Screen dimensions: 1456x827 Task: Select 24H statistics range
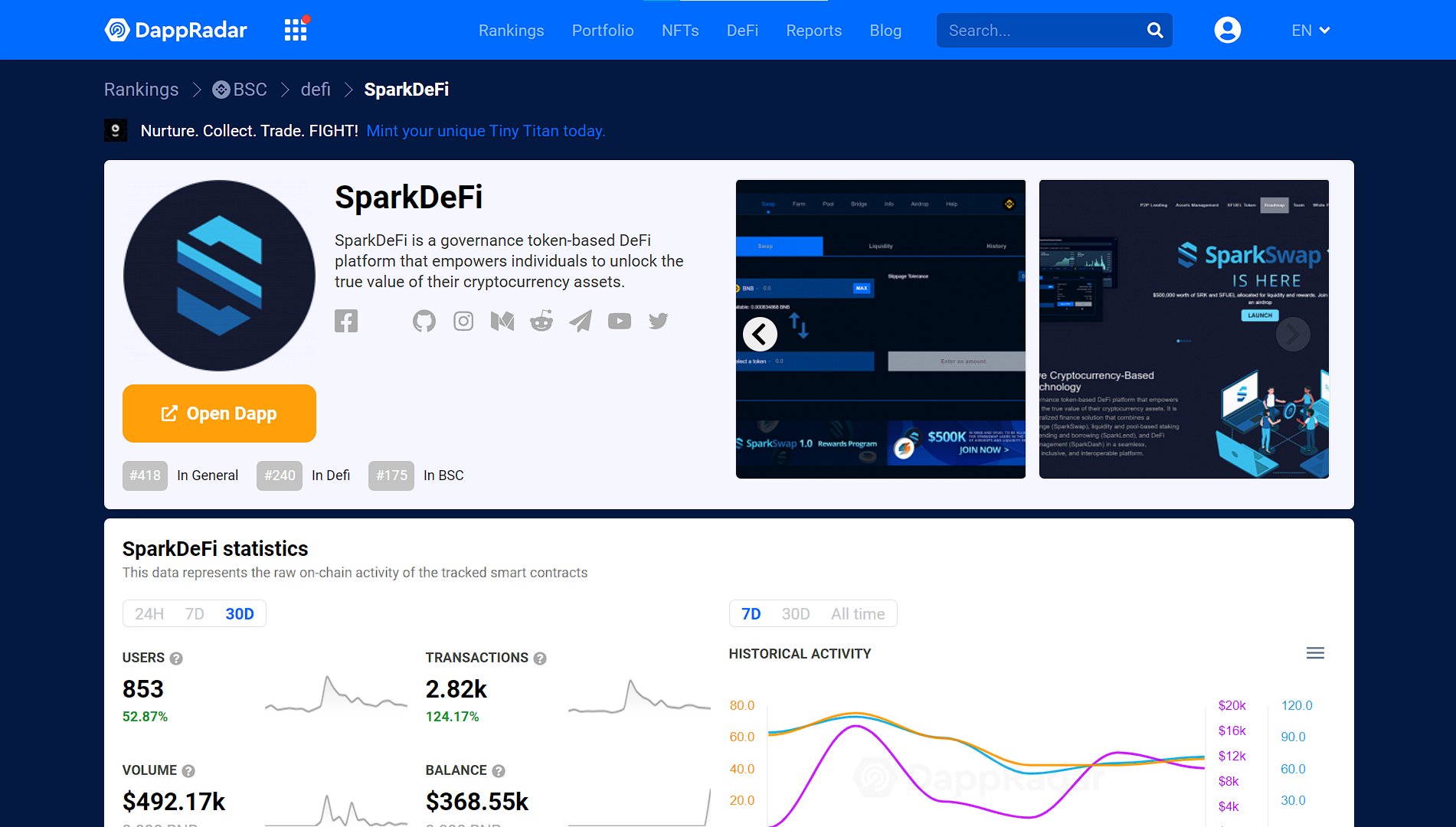click(149, 614)
